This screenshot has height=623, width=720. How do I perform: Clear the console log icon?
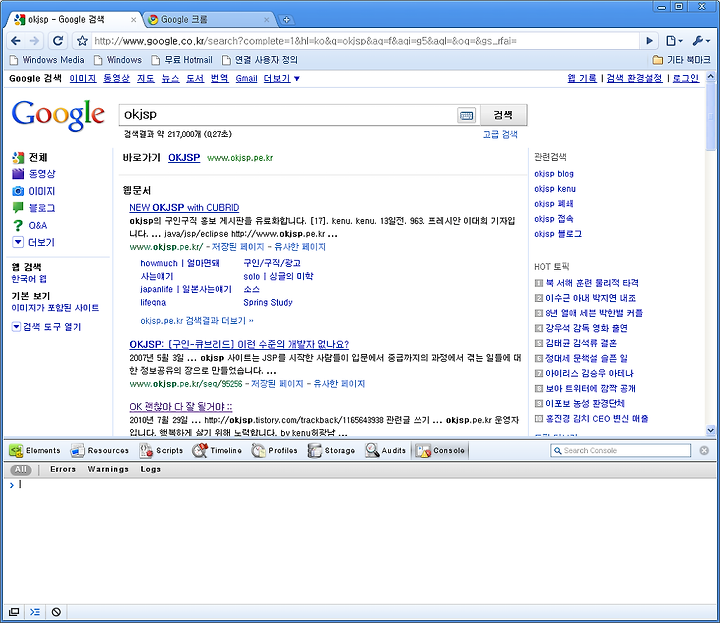coord(56,612)
